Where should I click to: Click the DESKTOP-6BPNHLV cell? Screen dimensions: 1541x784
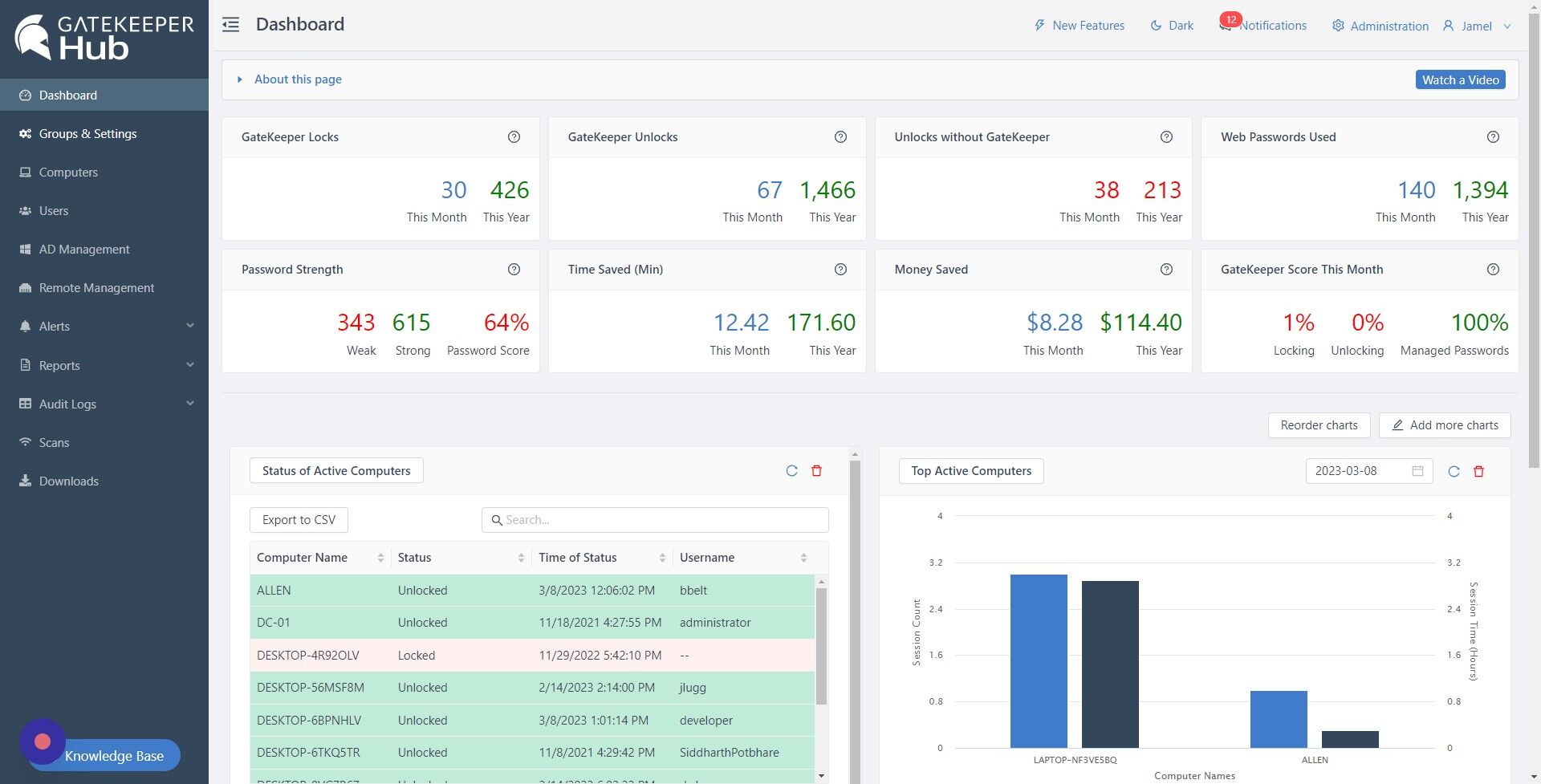point(320,721)
